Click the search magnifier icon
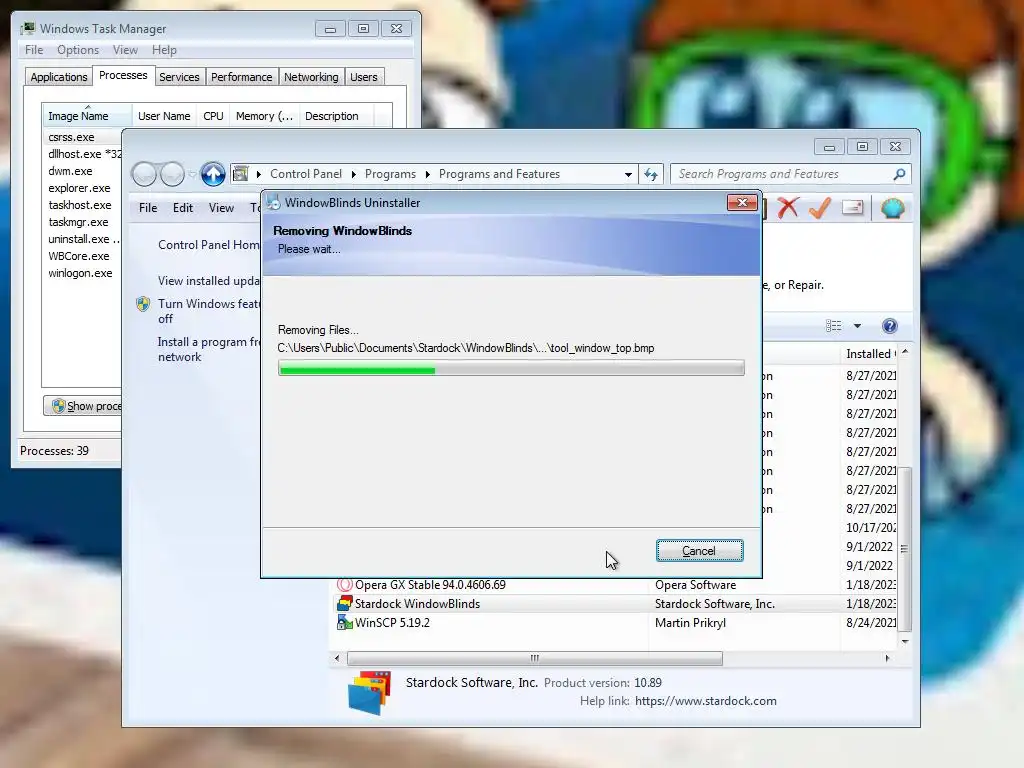1024x768 pixels. pos(899,174)
